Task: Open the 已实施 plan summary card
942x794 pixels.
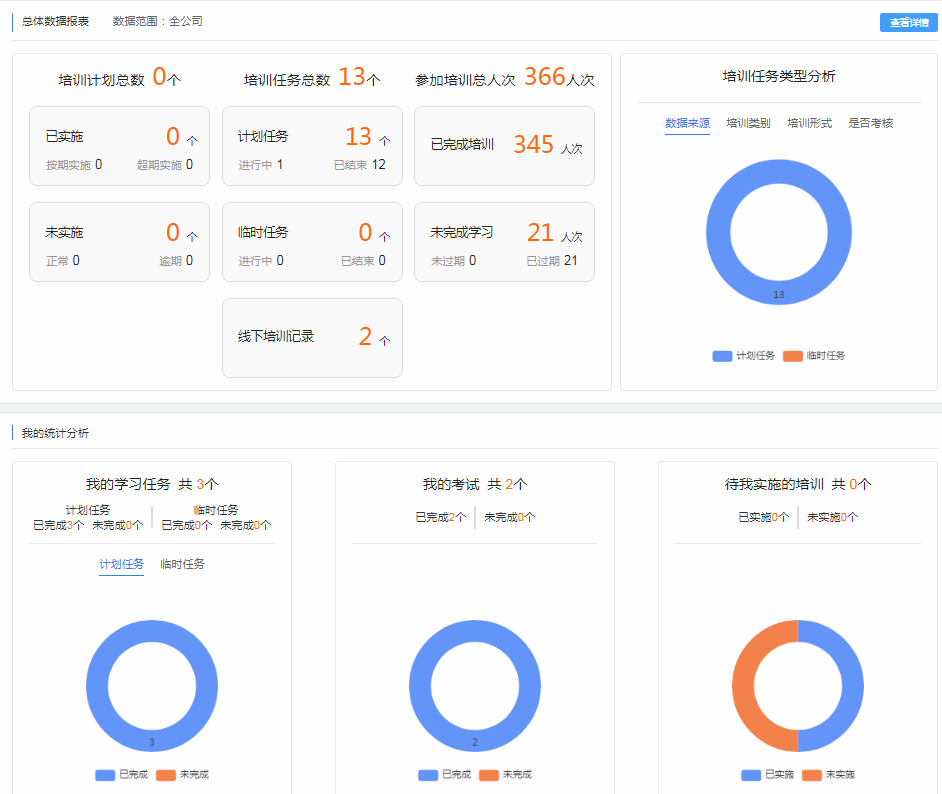Action: 119,146
